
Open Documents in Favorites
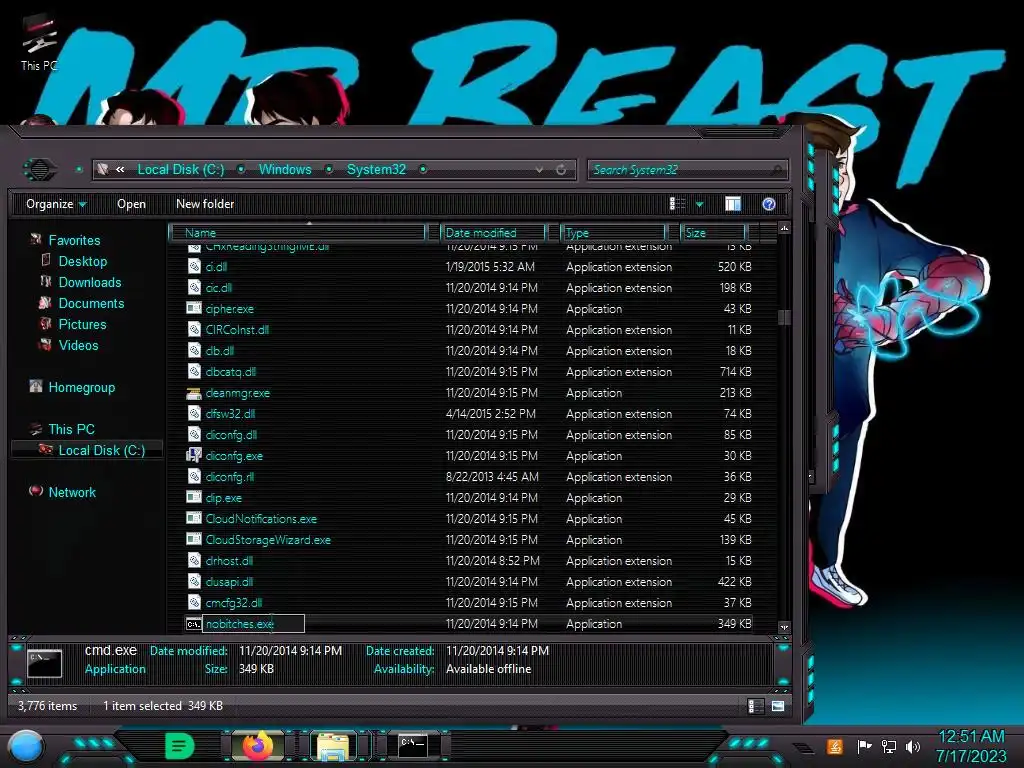[91, 303]
